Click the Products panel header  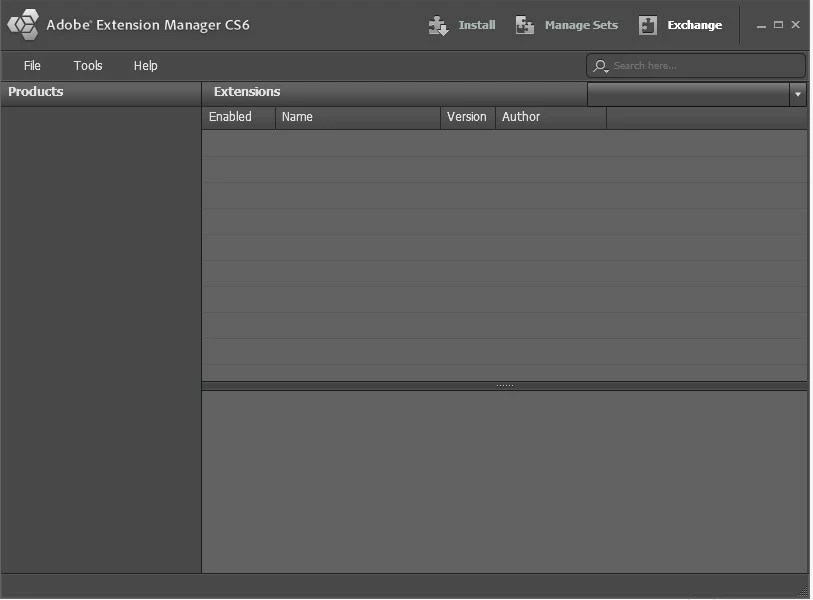[101, 92]
